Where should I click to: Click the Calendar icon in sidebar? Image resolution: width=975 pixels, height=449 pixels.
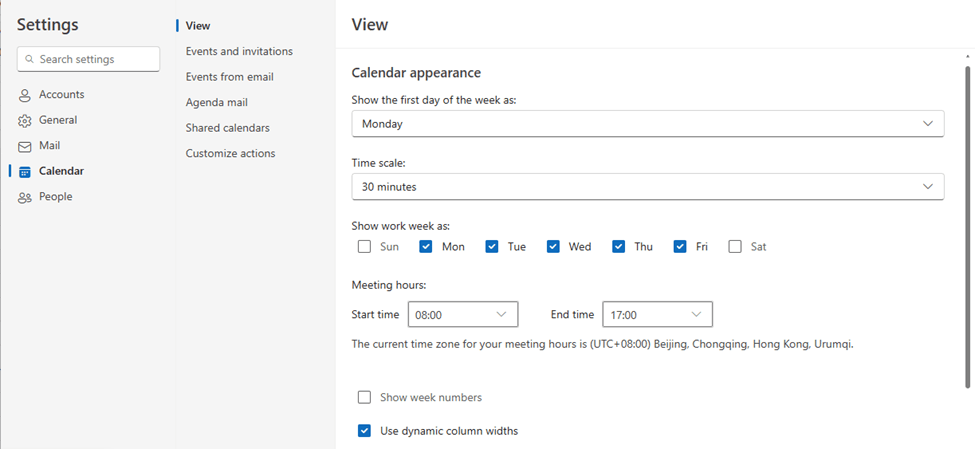25,172
